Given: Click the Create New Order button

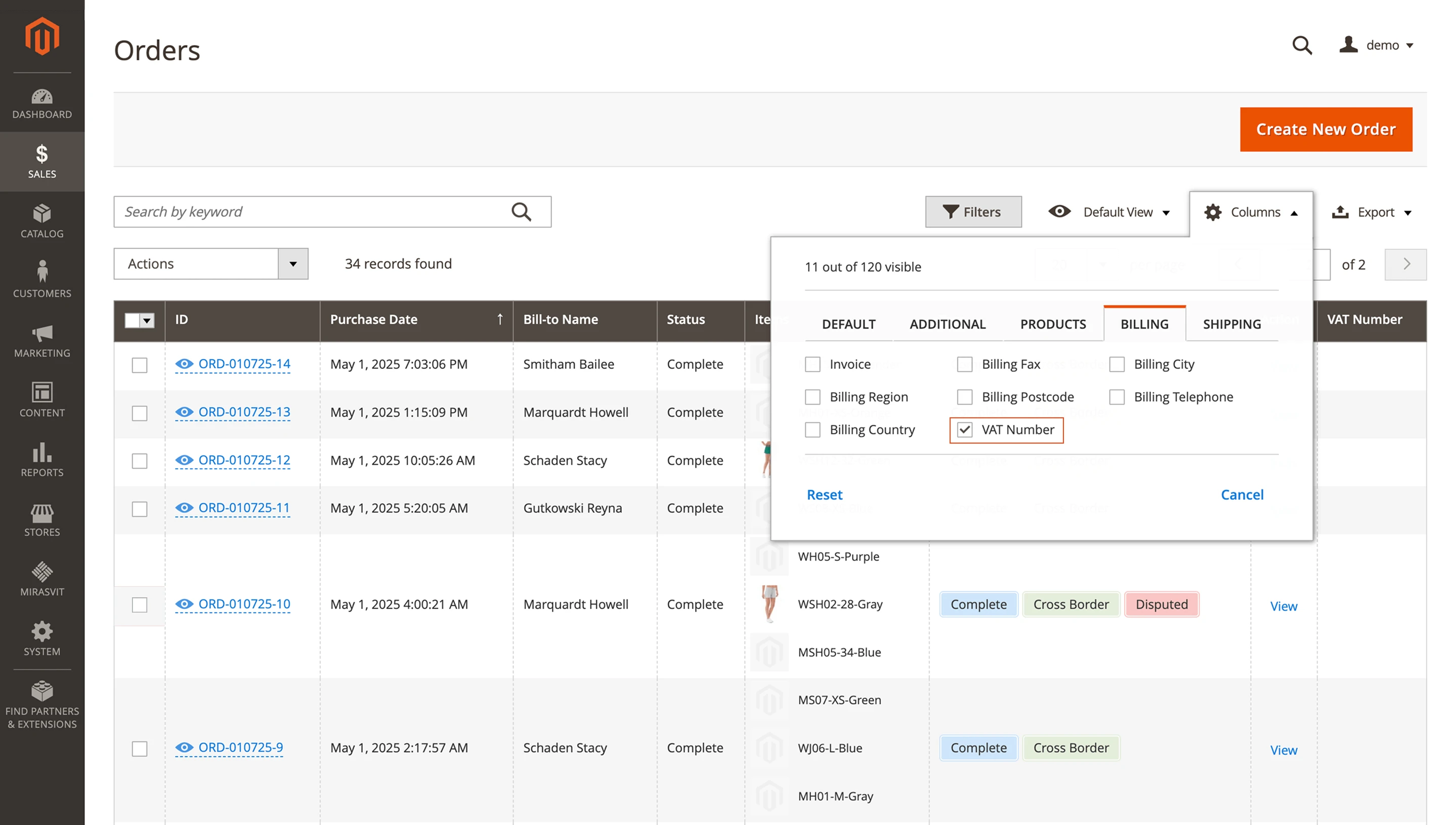Looking at the screenshot, I should point(1325,129).
